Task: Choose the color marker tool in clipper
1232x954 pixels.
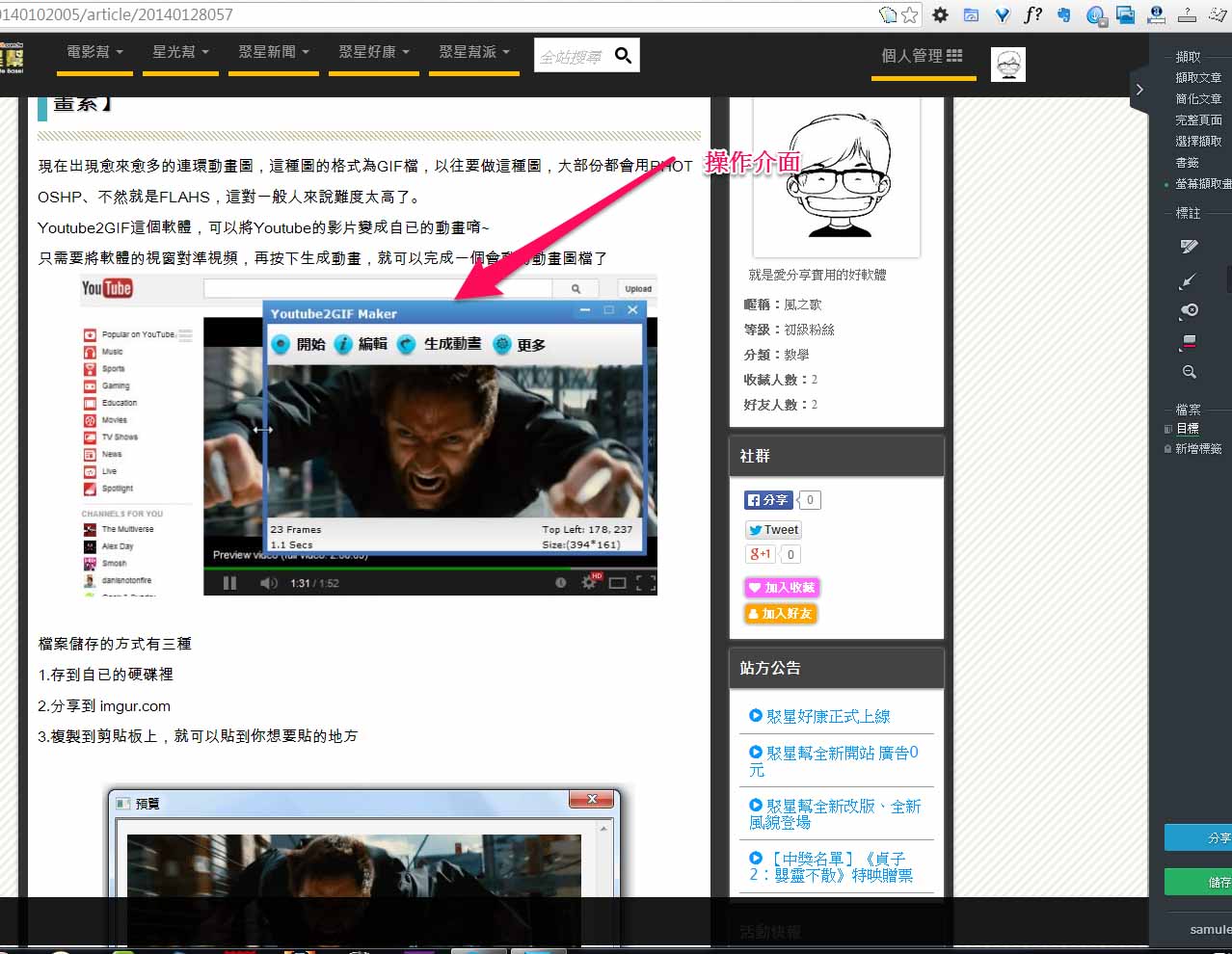Action: (1189, 341)
